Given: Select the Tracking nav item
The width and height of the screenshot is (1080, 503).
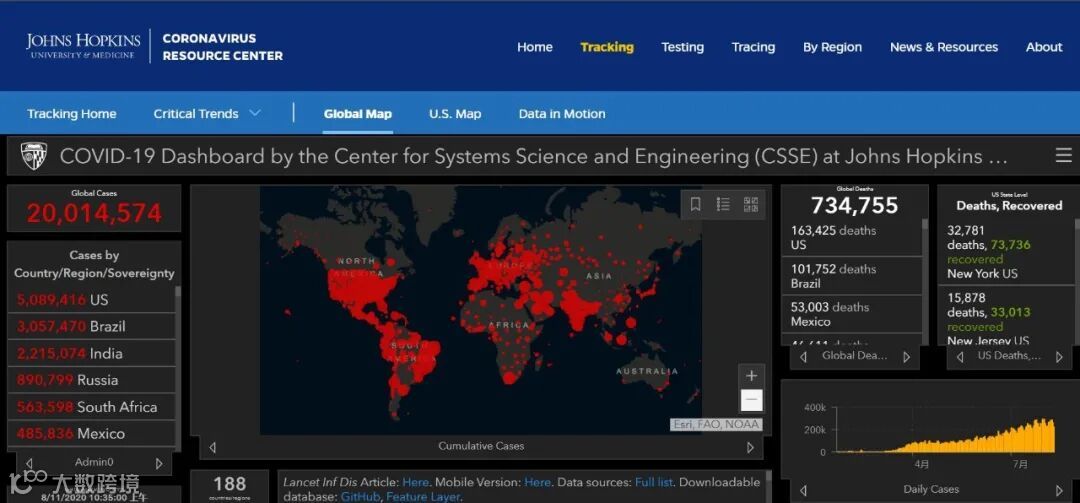Looking at the screenshot, I should 607,47.
